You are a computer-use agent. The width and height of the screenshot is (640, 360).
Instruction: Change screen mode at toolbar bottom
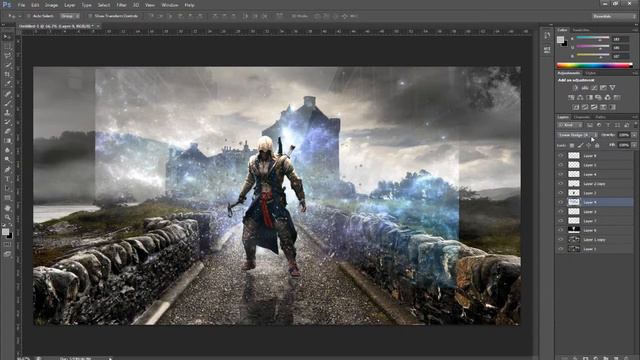tap(7, 253)
